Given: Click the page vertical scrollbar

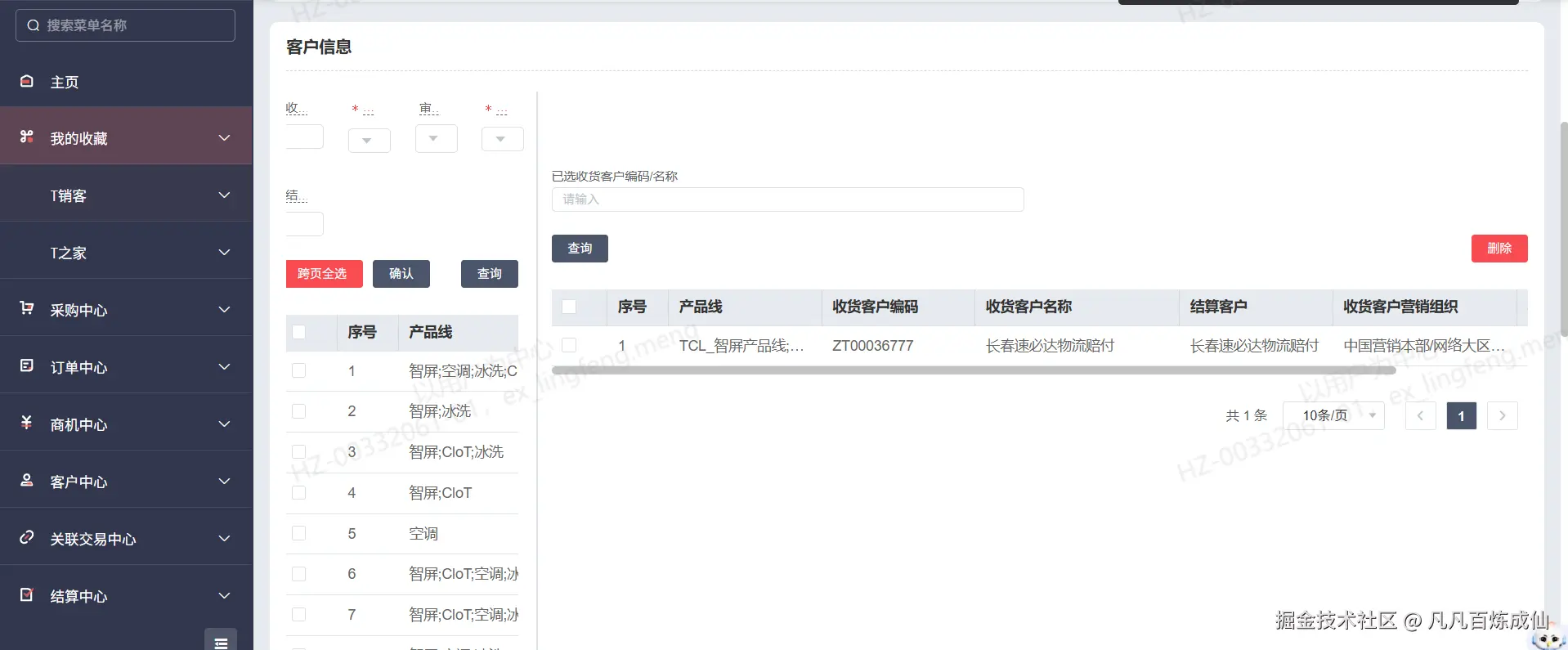Looking at the screenshot, I should coord(1563,229).
